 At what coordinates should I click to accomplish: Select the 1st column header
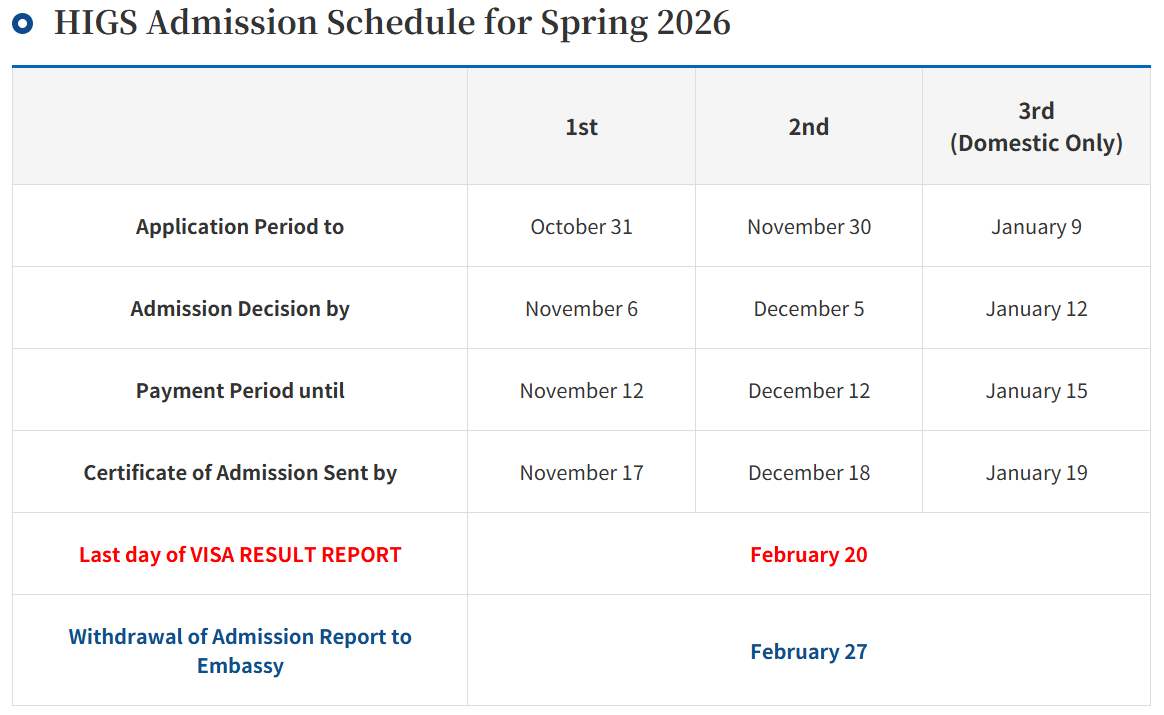coord(581,127)
